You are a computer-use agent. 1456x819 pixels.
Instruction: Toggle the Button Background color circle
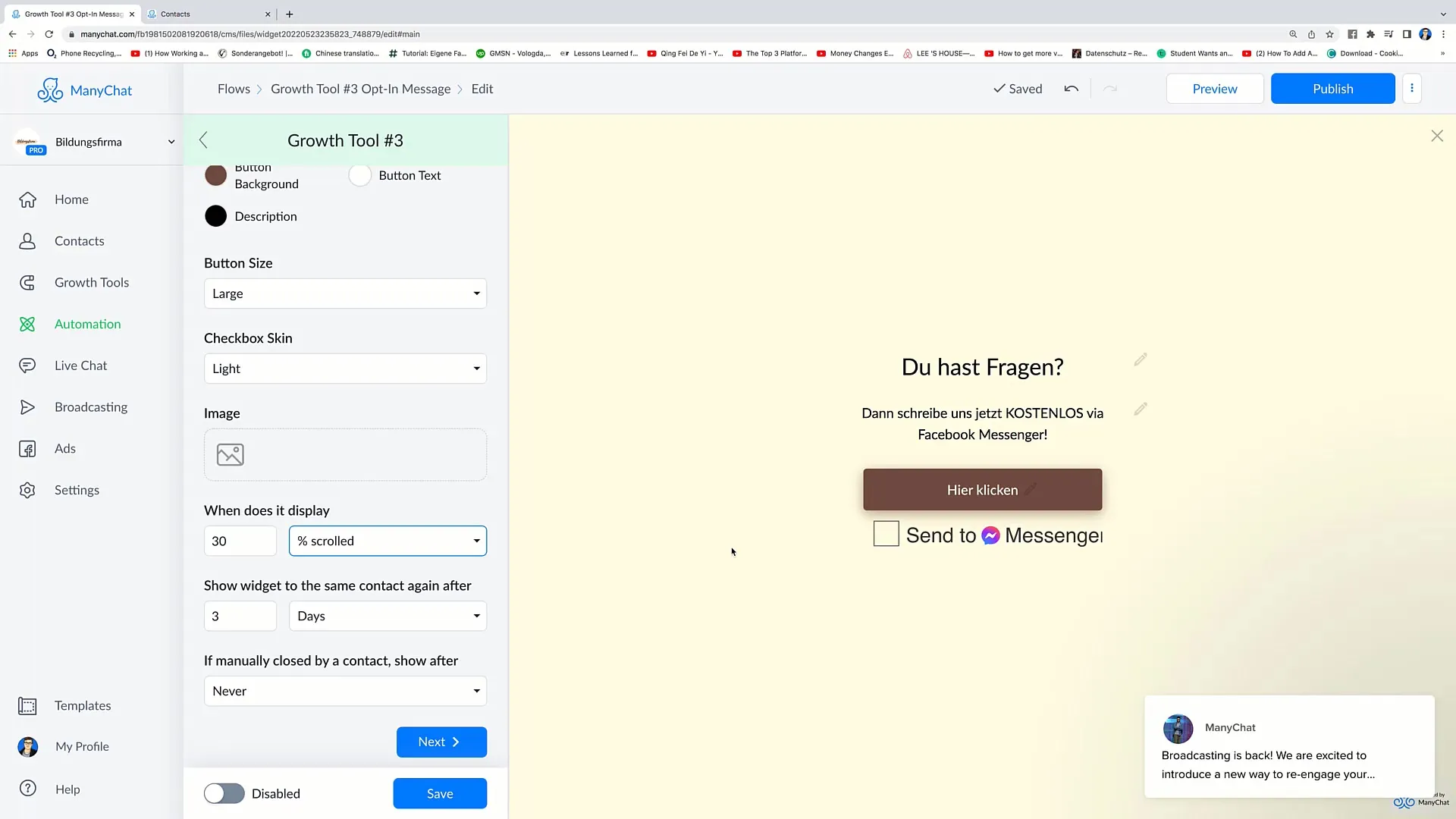click(216, 176)
